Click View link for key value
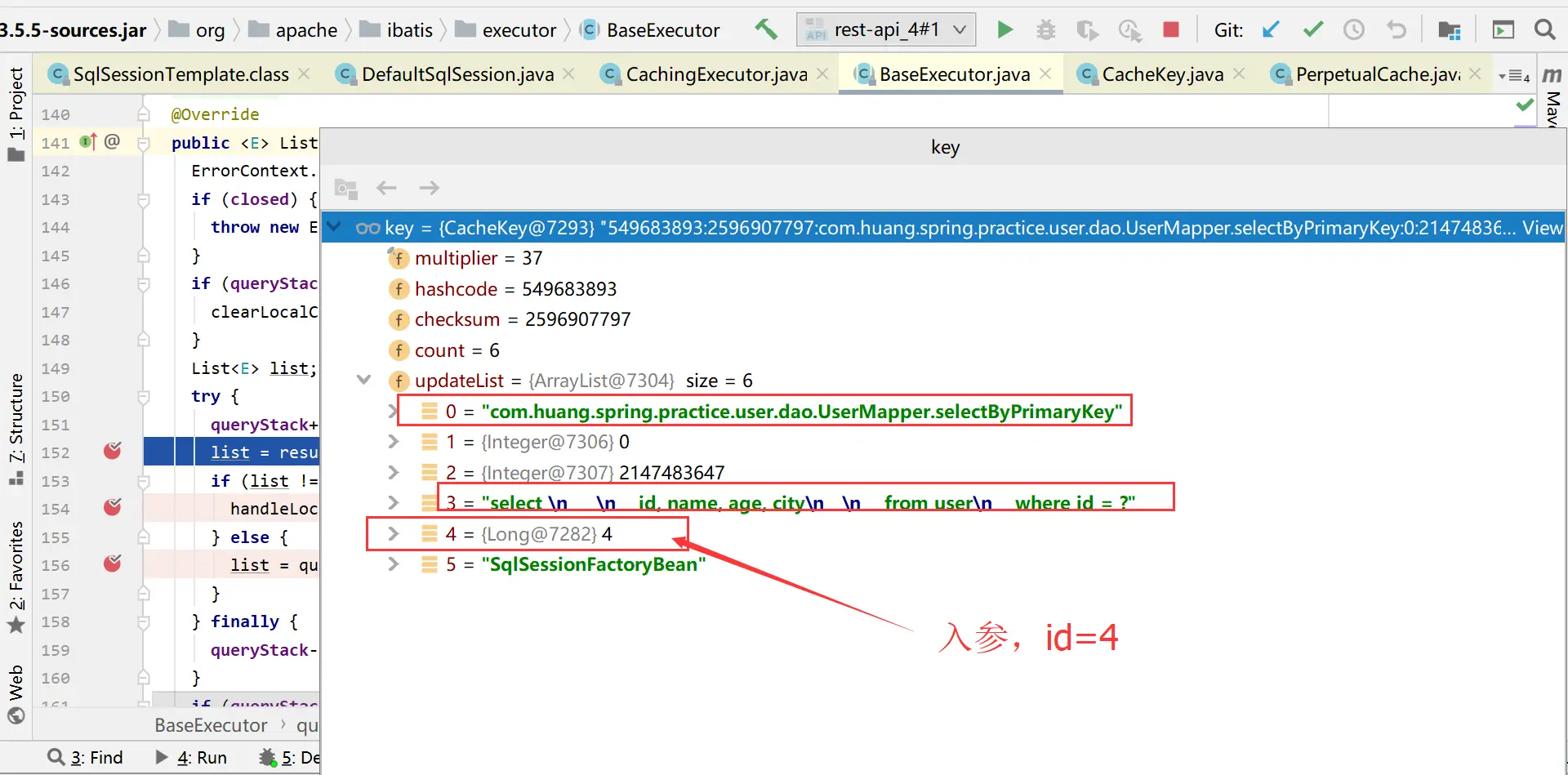 [x=1542, y=228]
